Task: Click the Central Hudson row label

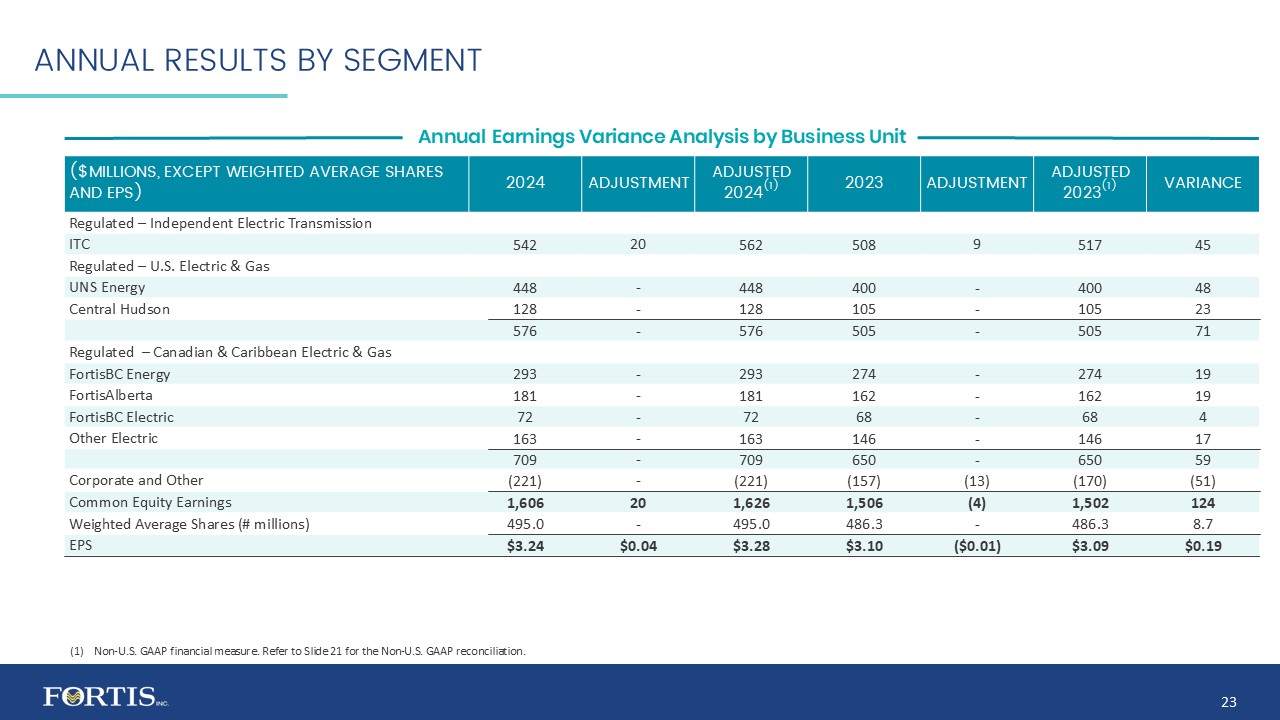Action: pos(119,309)
